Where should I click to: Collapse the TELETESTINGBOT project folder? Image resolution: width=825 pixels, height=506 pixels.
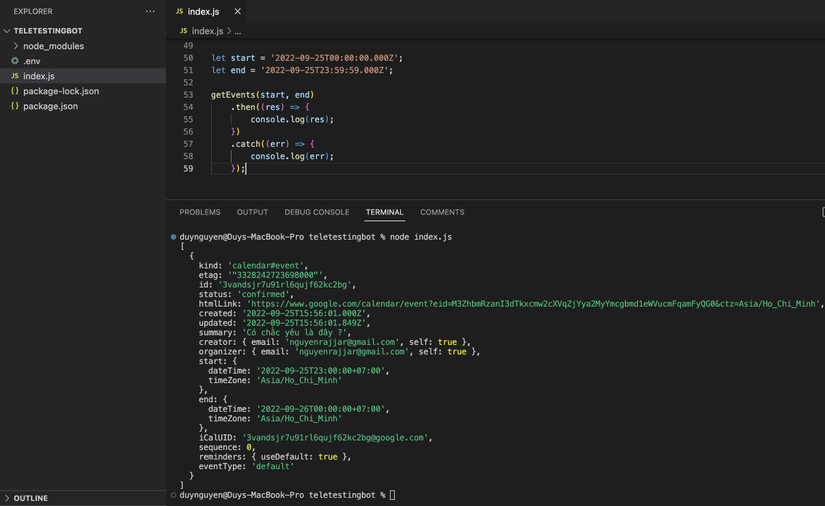click(x=8, y=31)
